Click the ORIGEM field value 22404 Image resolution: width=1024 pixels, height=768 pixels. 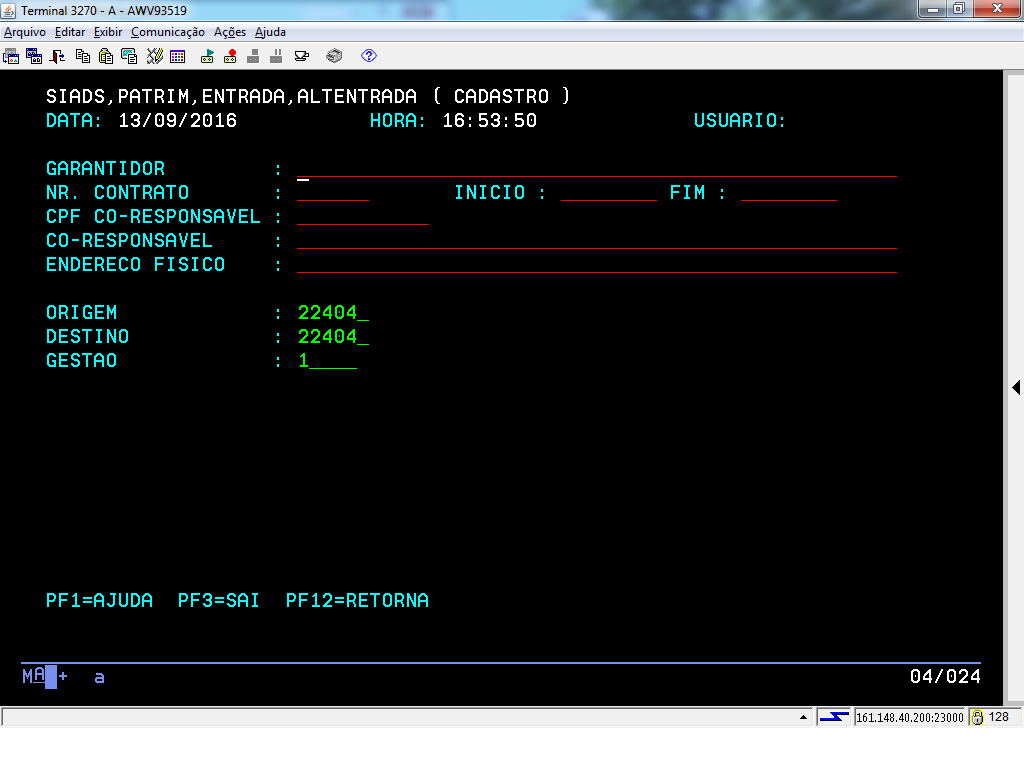(x=334, y=313)
